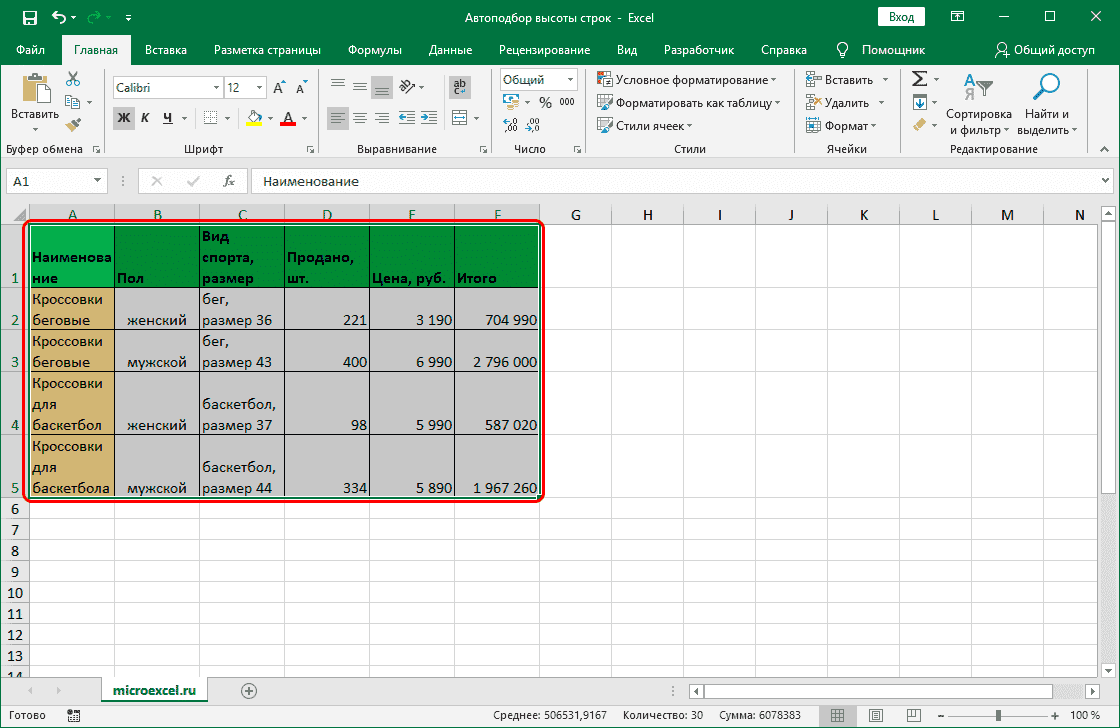Open the Файл menu
The image size is (1120, 728).
30,50
